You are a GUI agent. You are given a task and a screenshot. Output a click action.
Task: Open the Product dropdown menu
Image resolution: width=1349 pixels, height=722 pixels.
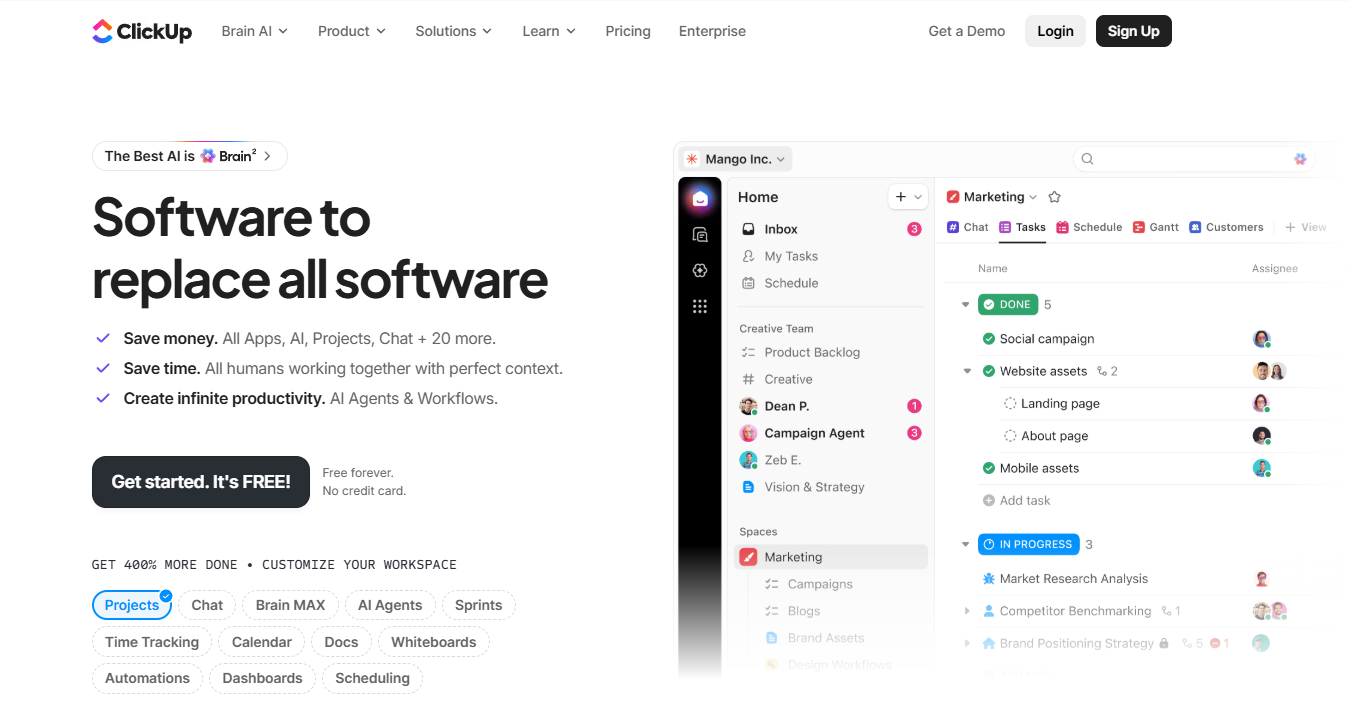pyautogui.click(x=352, y=31)
